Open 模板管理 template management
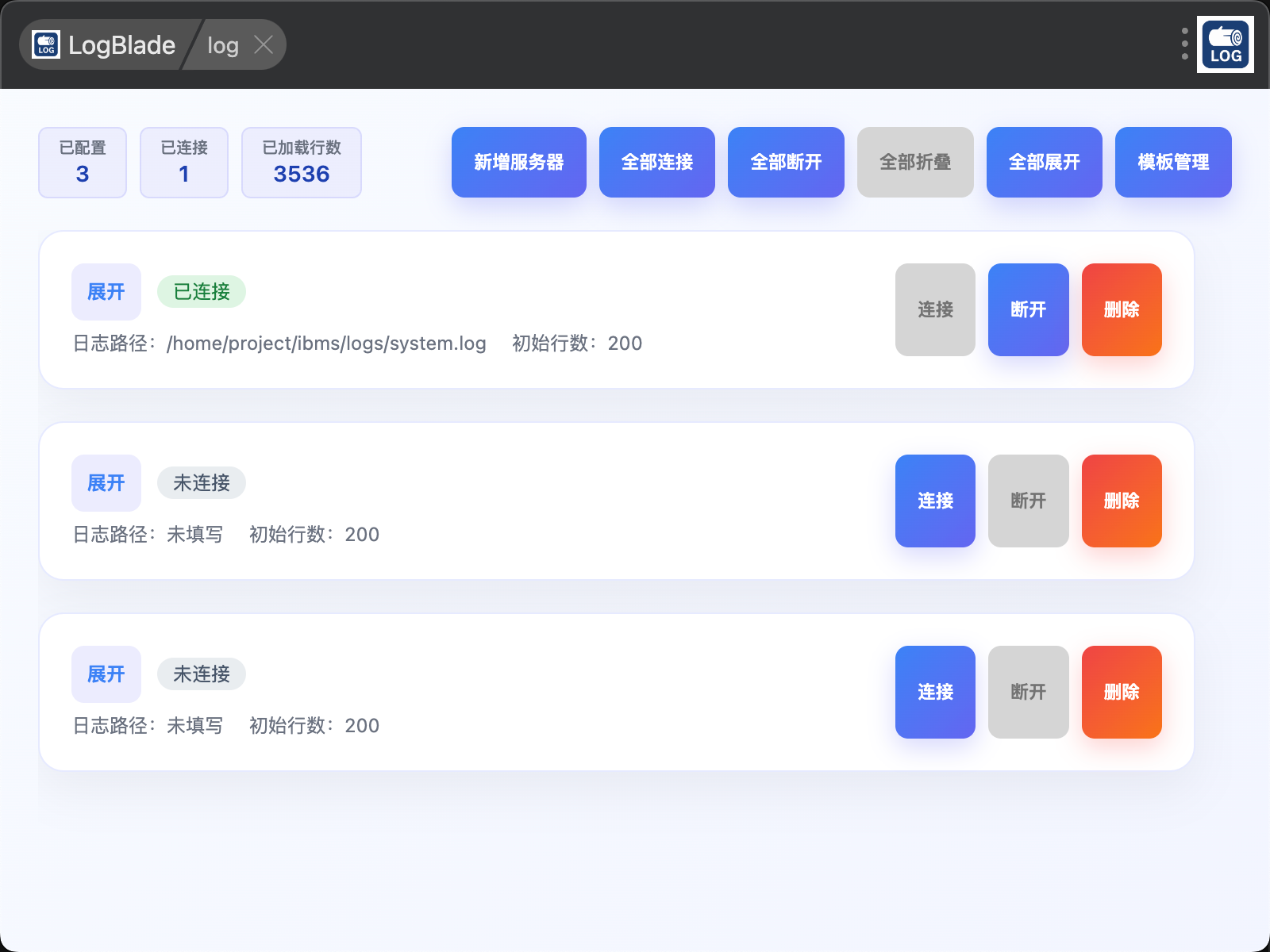 [x=1173, y=162]
